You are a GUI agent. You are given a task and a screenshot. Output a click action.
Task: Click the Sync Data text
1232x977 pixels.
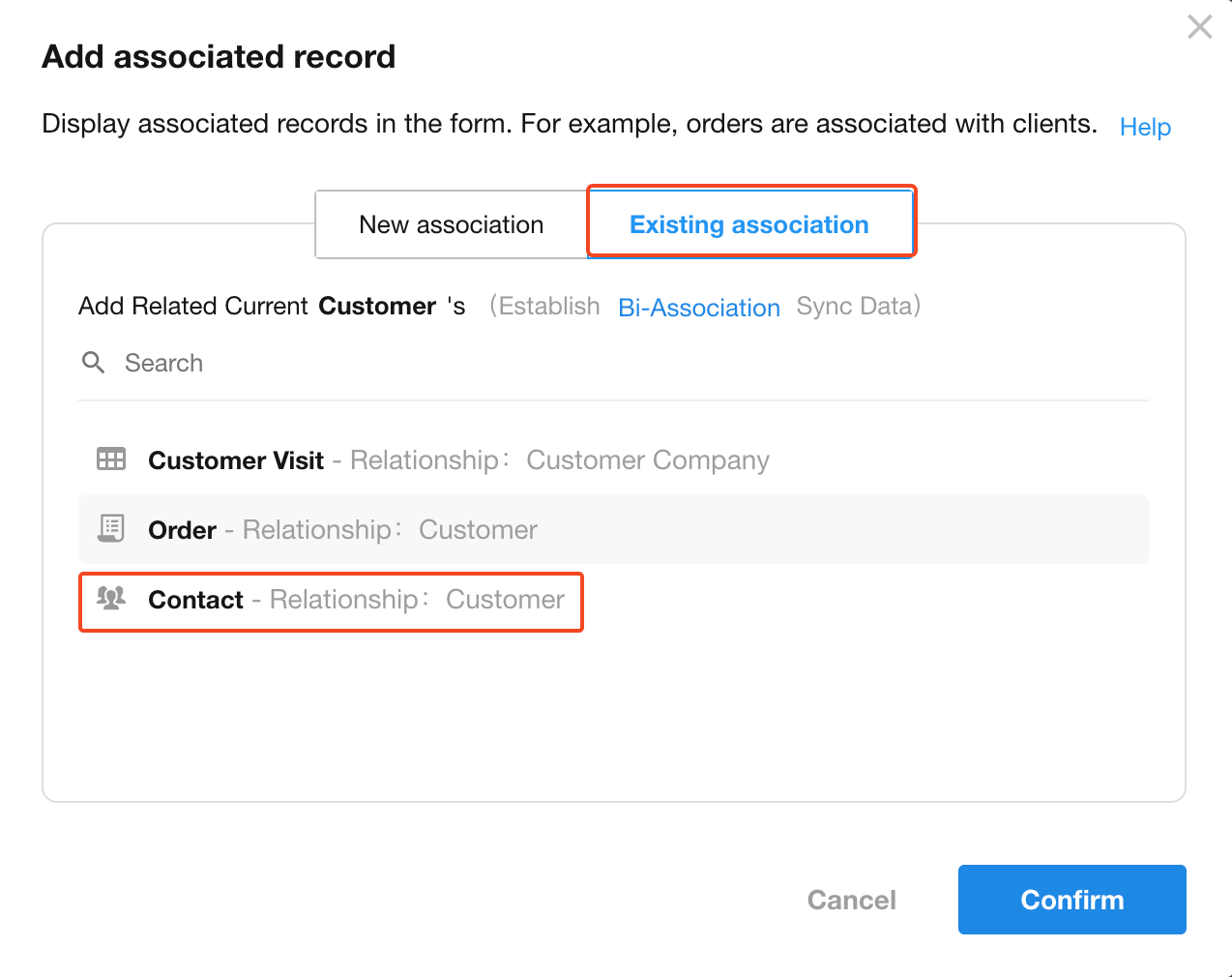(856, 307)
